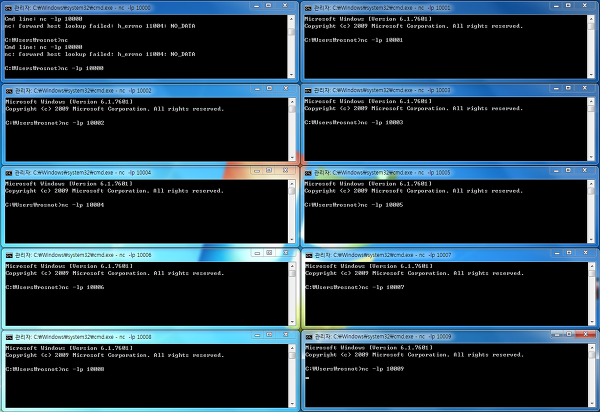
Task: Close the nc -lp 10008 window
Action: pyautogui.click(x=285, y=335)
